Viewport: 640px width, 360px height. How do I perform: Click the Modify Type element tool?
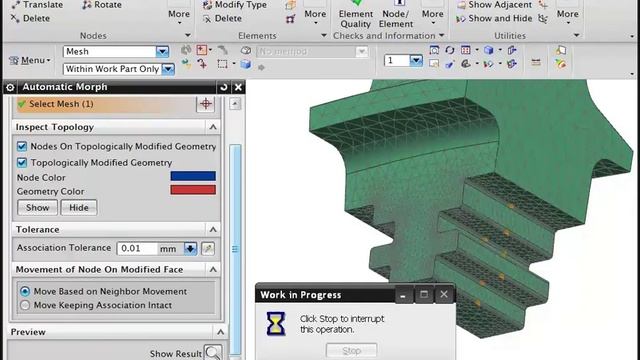point(235,5)
